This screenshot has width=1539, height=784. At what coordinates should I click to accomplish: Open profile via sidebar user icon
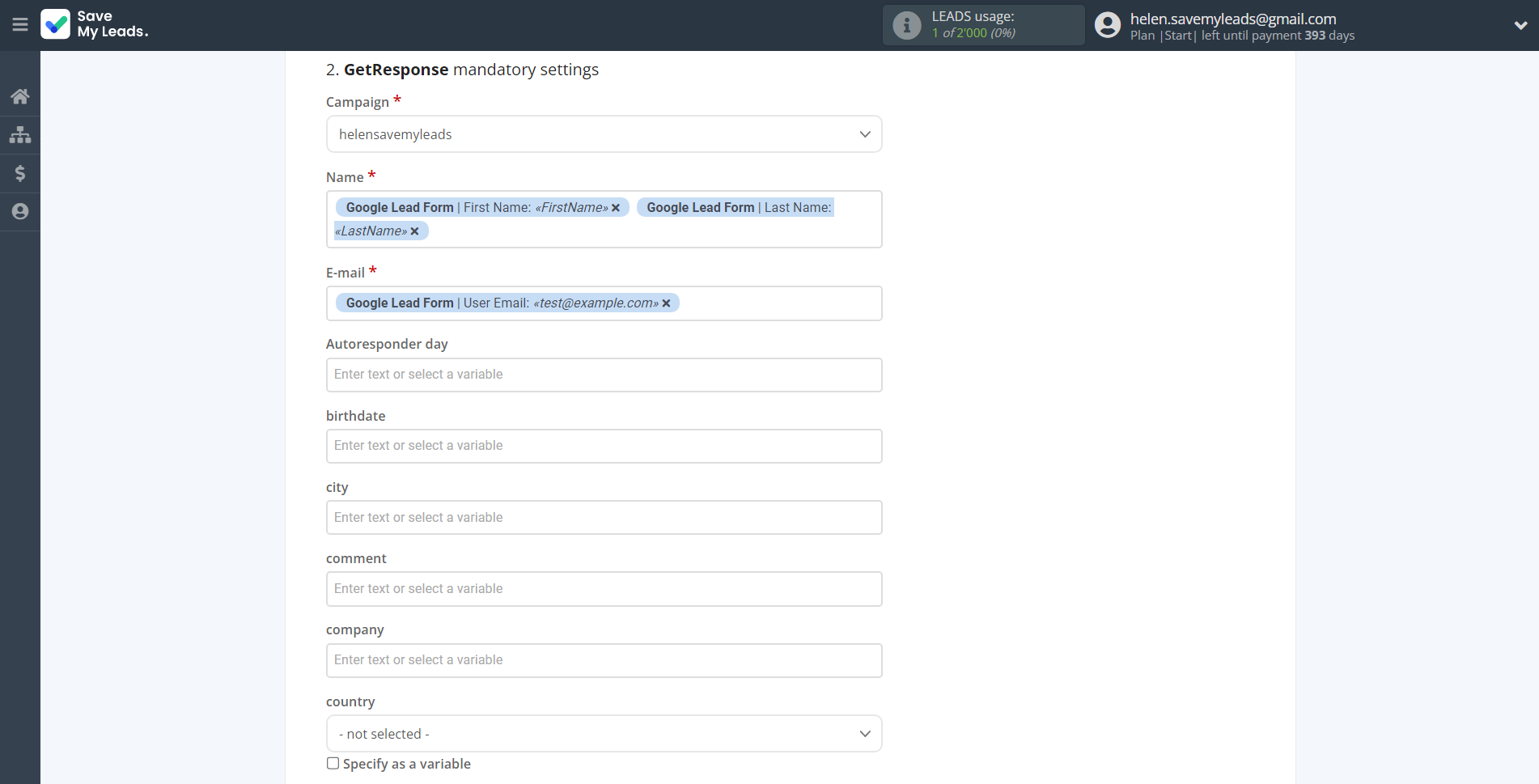point(20,211)
